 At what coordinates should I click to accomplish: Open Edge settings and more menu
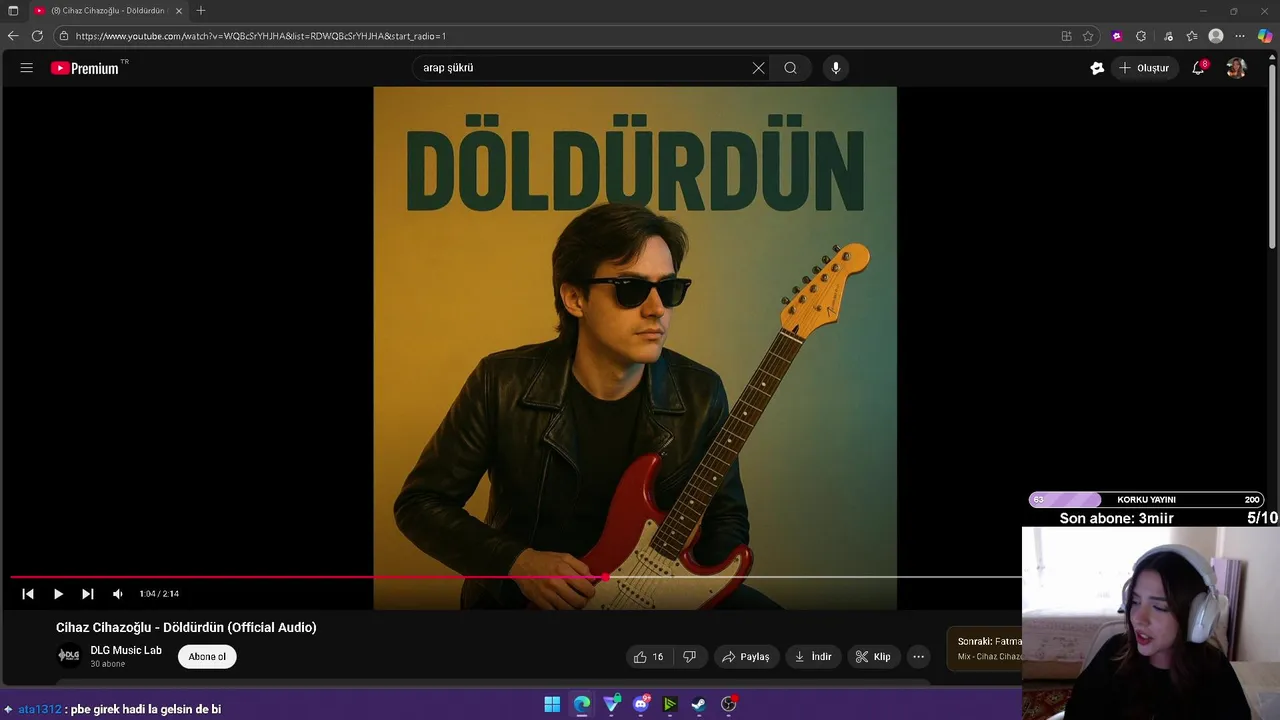pos(1240,36)
